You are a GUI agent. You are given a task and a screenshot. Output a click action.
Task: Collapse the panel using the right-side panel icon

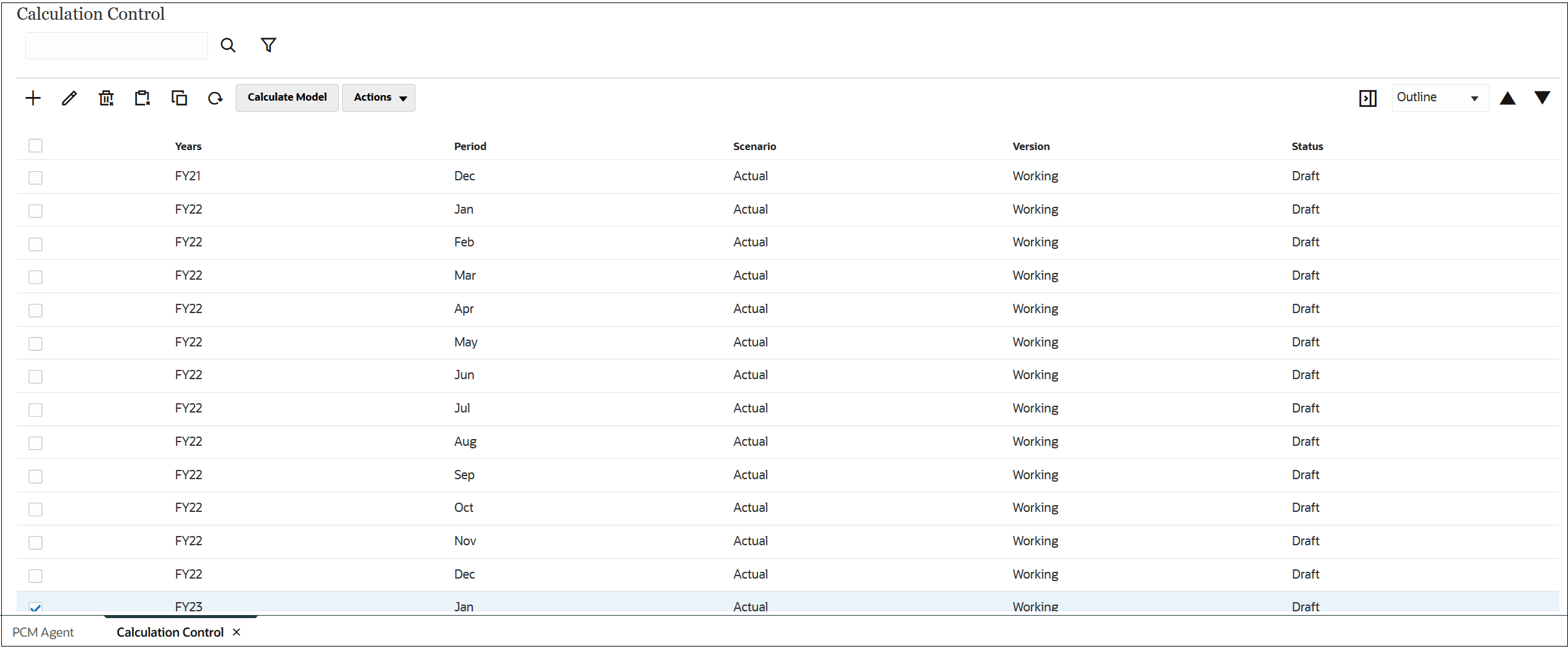point(1367,98)
